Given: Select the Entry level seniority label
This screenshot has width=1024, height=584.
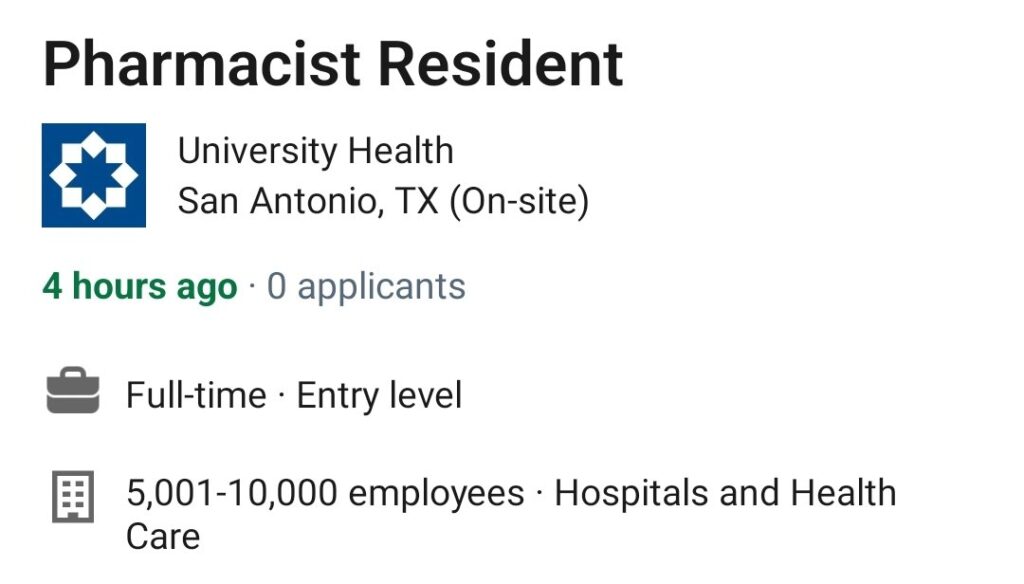Looking at the screenshot, I should click(x=379, y=395).
